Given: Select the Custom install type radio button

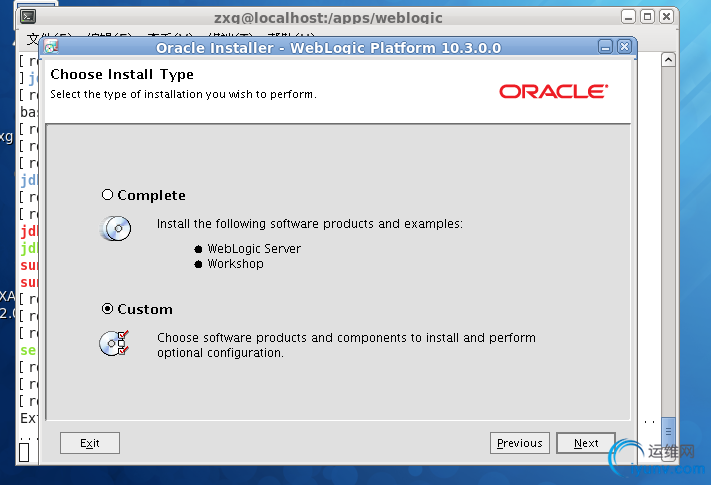Looking at the screenshot, I should coord(108,309).
